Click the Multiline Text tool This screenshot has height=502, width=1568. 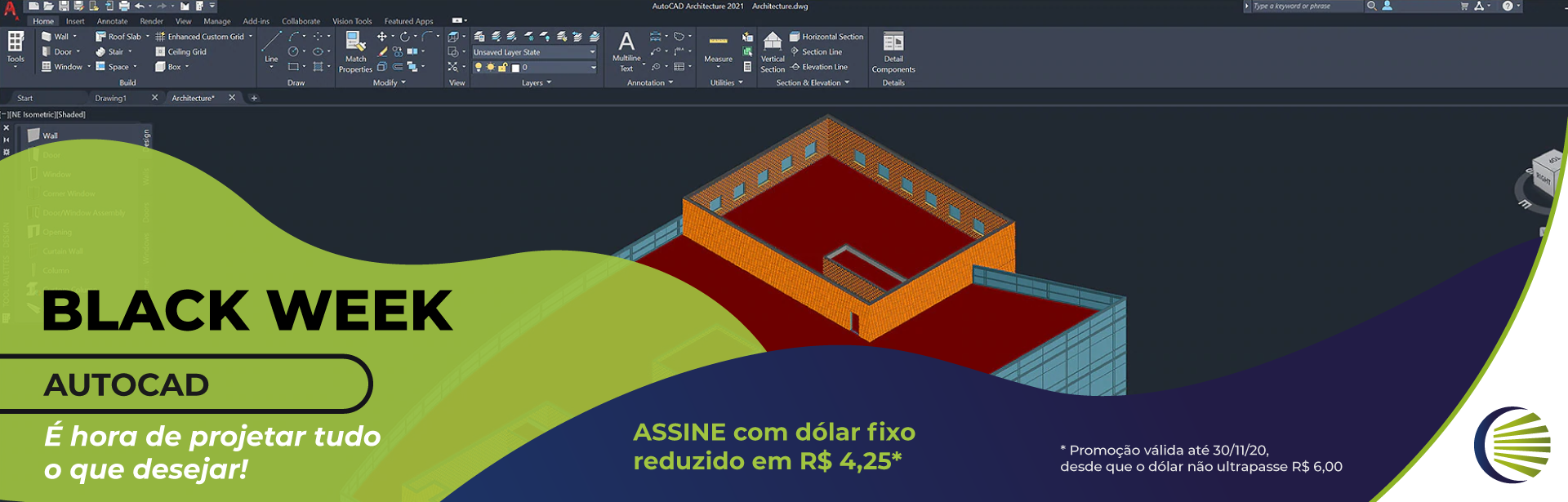point(626,51)
